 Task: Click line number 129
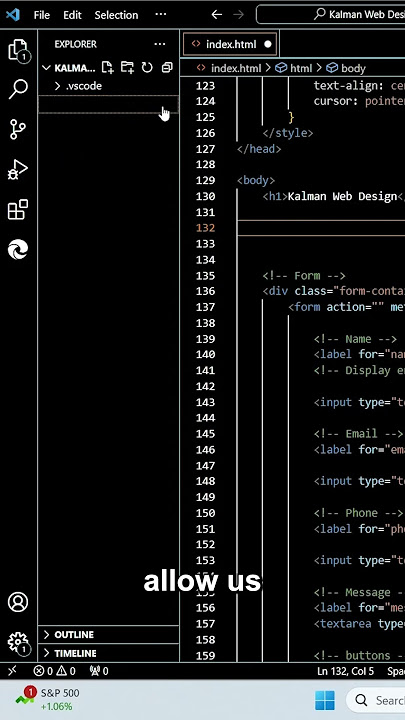205,180
